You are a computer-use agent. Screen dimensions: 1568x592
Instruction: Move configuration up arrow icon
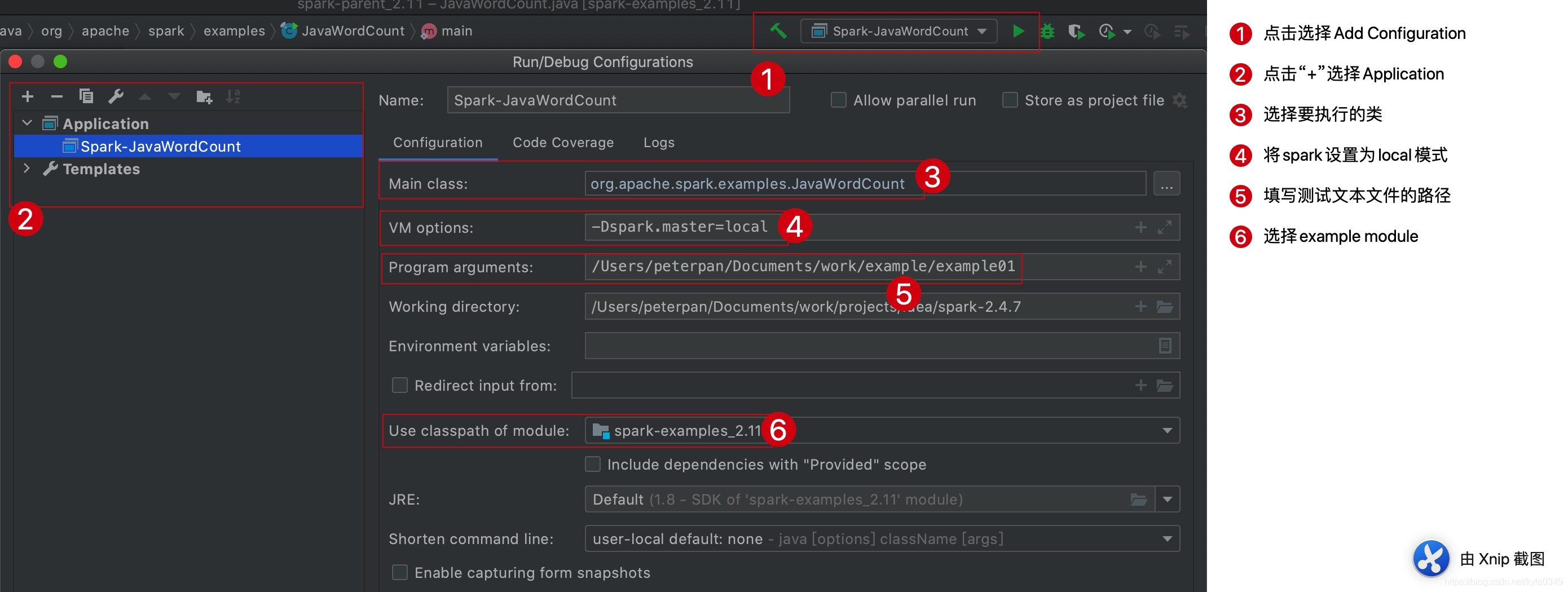145,96
